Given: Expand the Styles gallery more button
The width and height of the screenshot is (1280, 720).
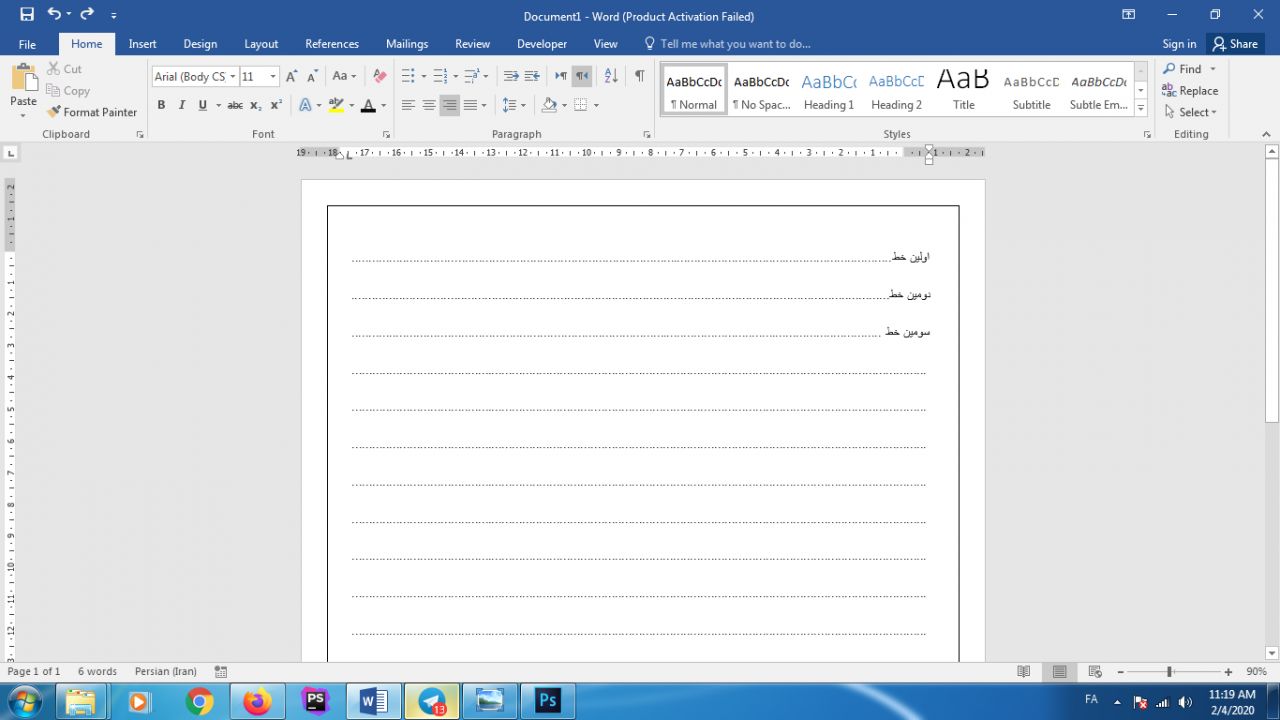Looking at the screenshot, I should point(1141,108).
